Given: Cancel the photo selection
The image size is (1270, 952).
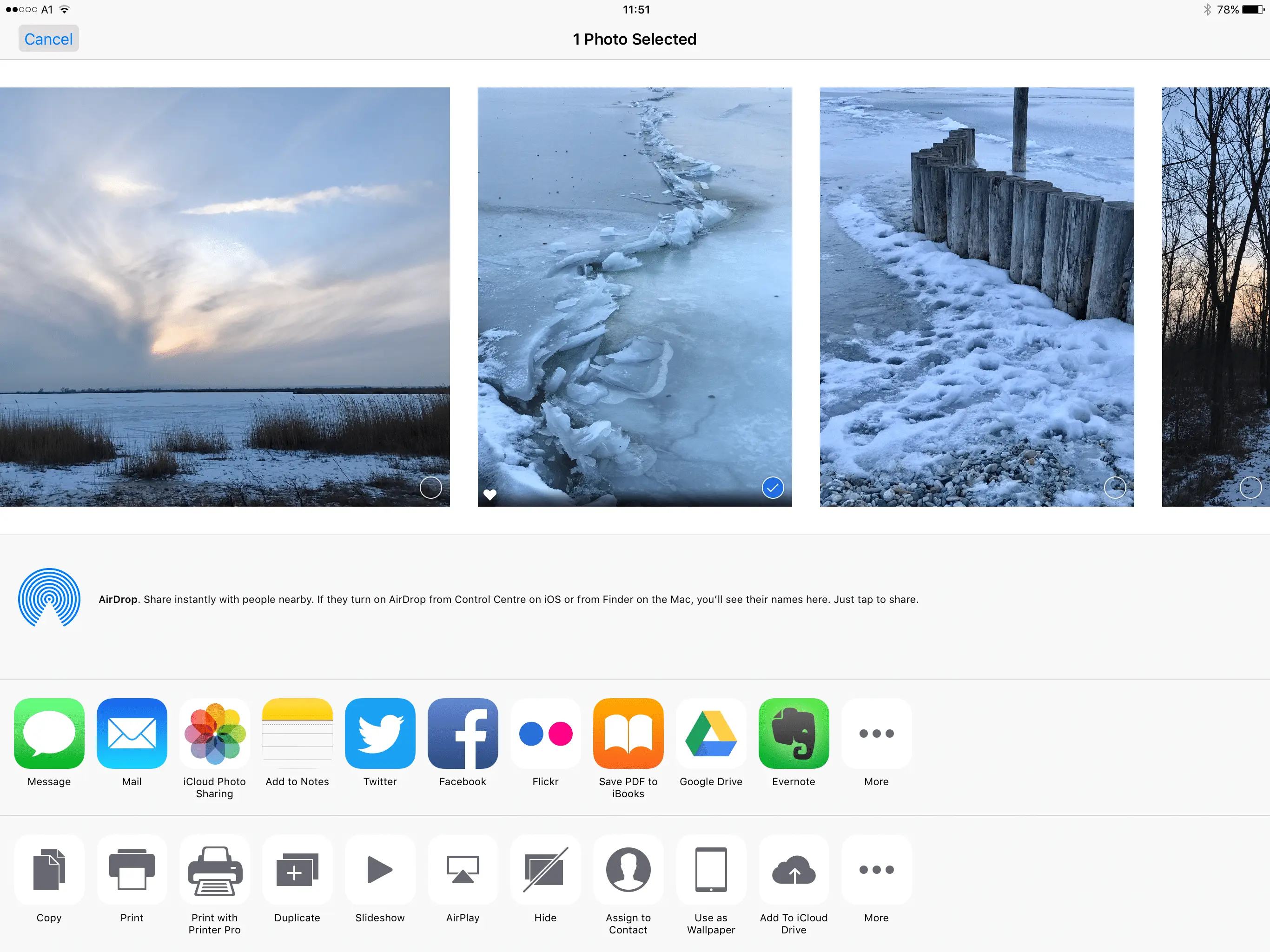Looking at the screenshot, I should pos(48,39).
